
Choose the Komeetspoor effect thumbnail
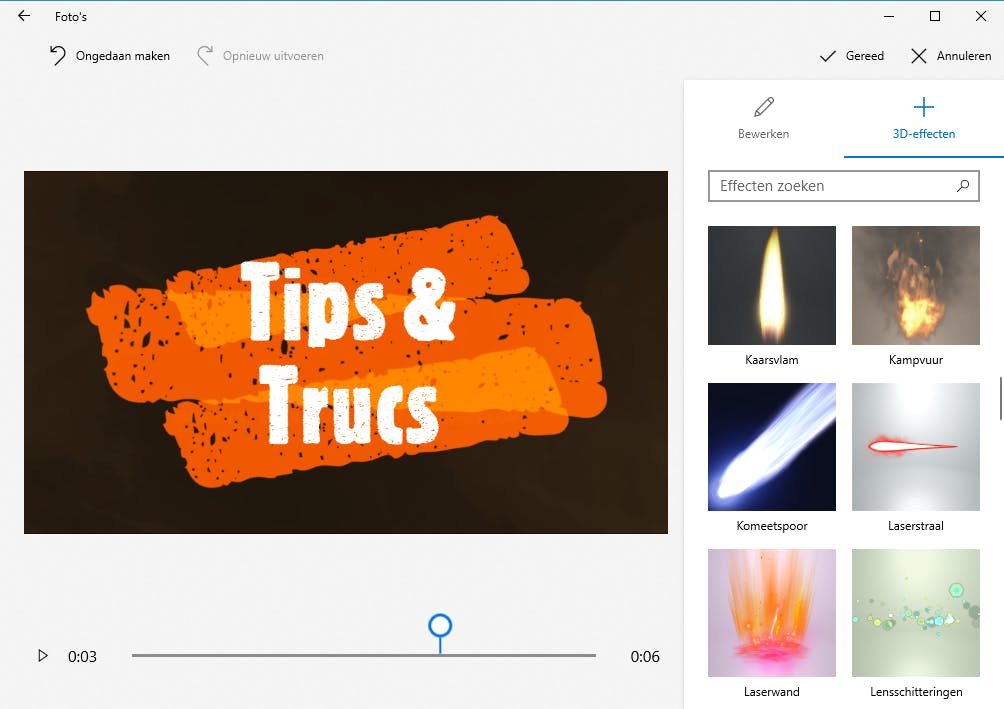click(x=772, y=446)
